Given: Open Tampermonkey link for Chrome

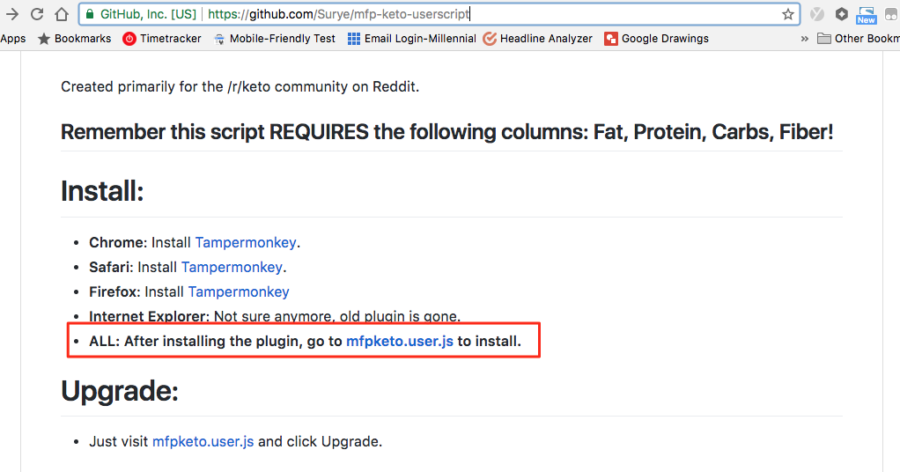Looking at the screenshot, I should pos(246,242).
